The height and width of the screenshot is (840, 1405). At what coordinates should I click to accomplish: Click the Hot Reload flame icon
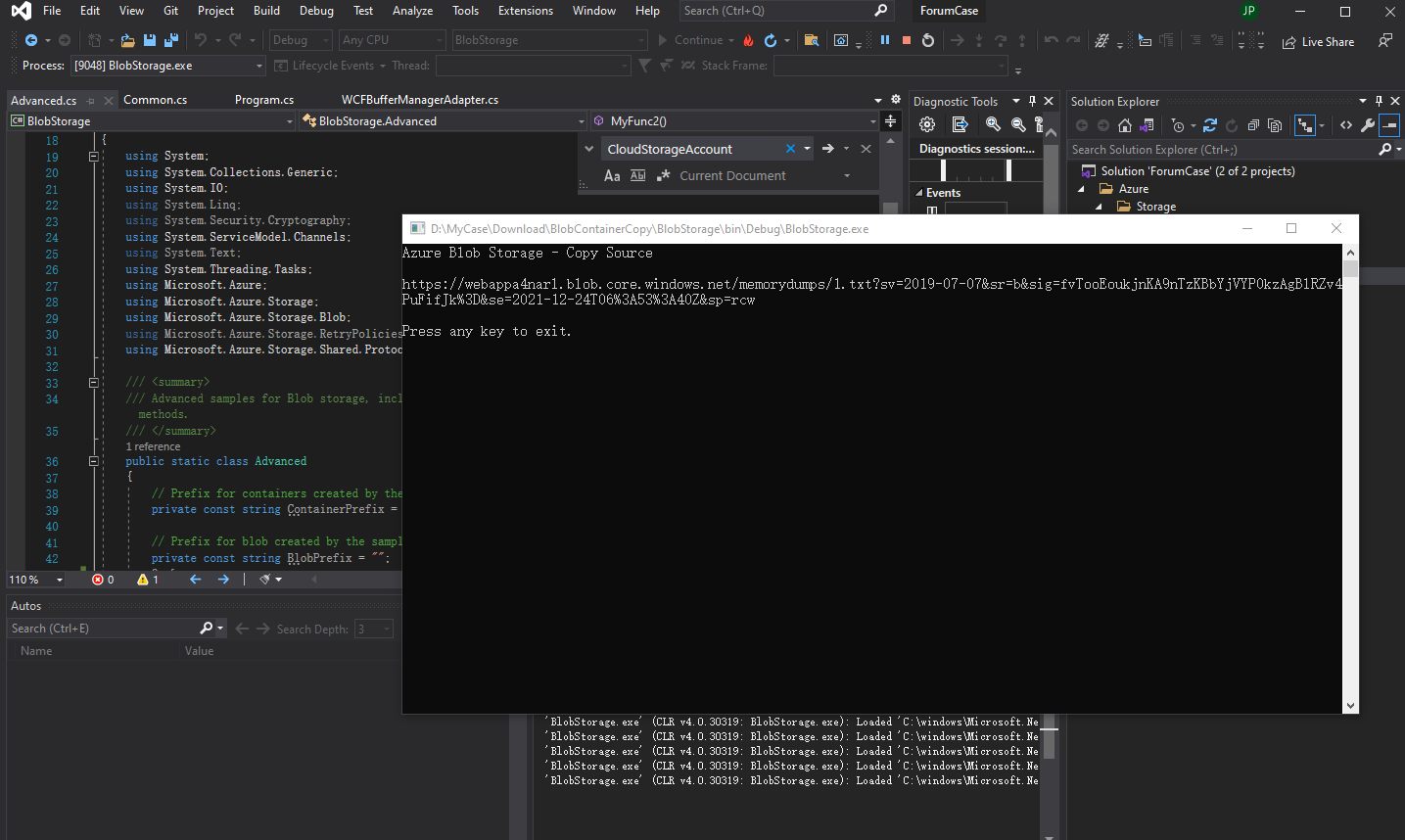click(x=748, y=40)
